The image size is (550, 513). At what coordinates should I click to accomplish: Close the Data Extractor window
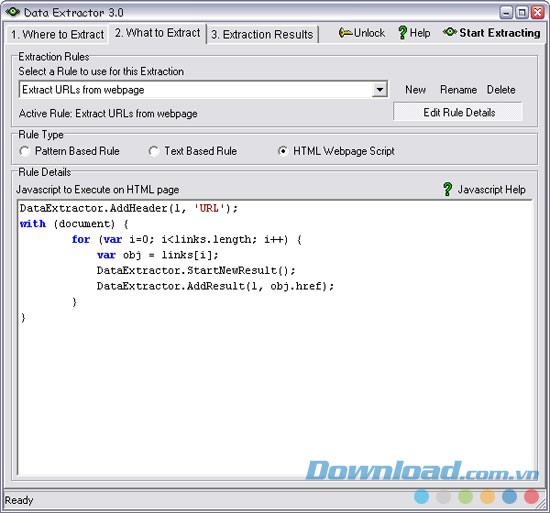tap(537, 13)
